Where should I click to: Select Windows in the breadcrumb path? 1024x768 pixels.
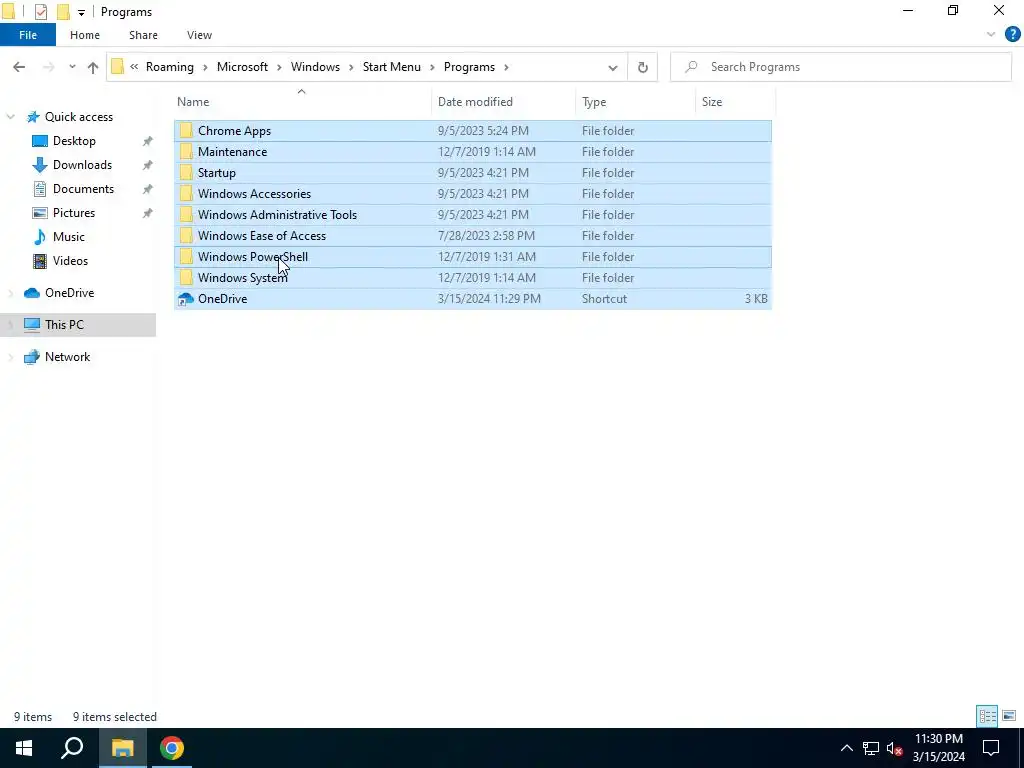pyautogui.click(x=315, y=67)
